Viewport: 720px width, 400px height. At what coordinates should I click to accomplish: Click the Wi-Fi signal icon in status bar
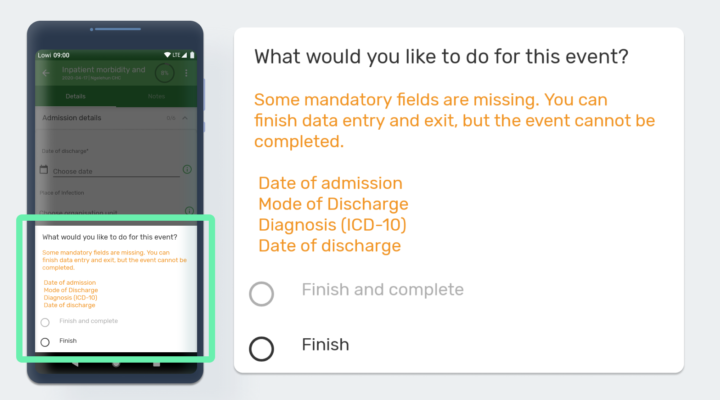coord(167,55)
